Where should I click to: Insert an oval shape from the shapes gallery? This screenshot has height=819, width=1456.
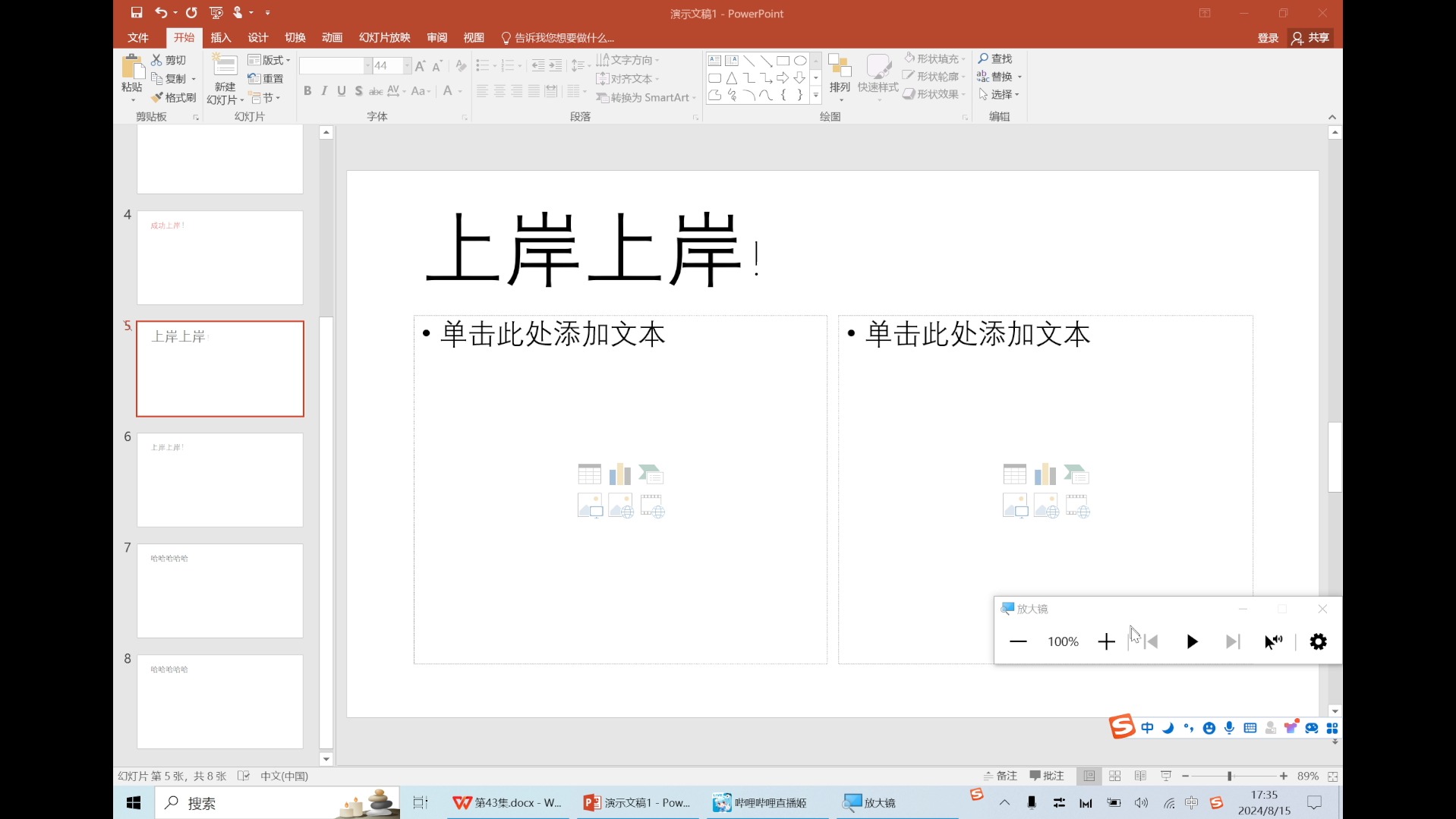(x=801, y=60)
